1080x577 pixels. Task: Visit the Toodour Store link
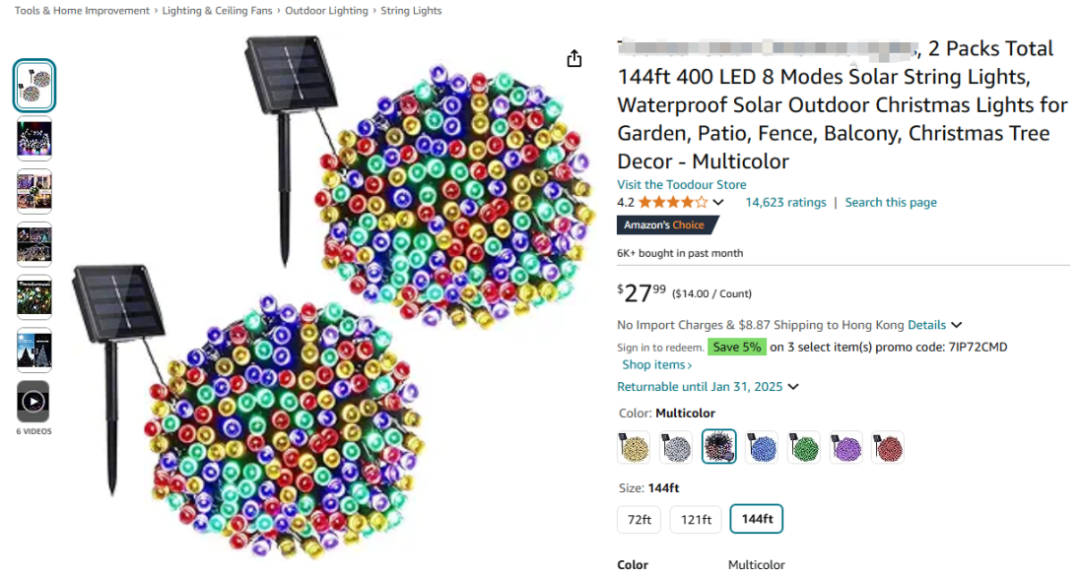coord(681,185)
